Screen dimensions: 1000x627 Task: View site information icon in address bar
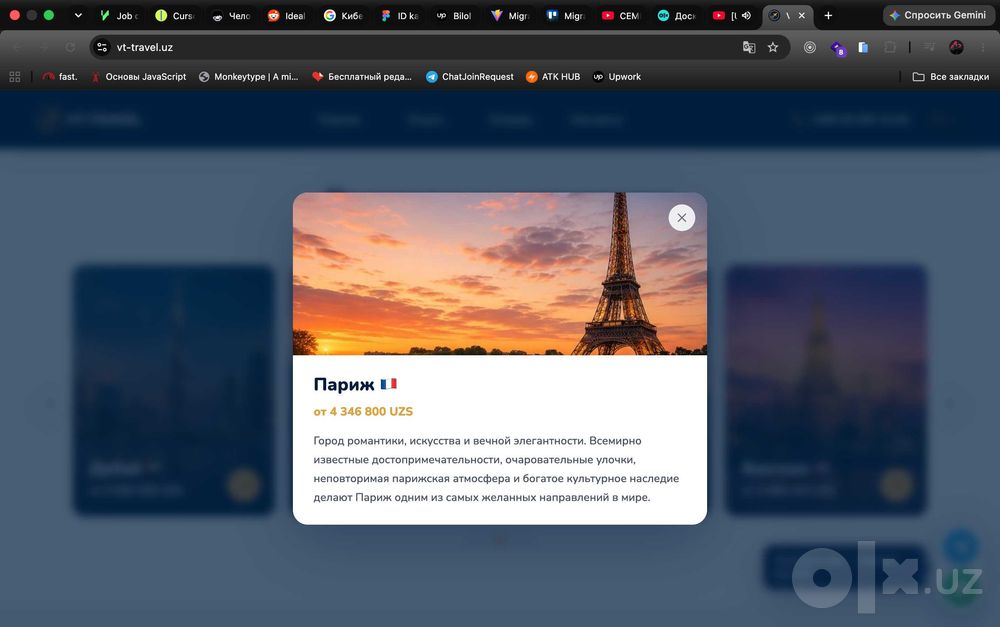tap(102, 47)
